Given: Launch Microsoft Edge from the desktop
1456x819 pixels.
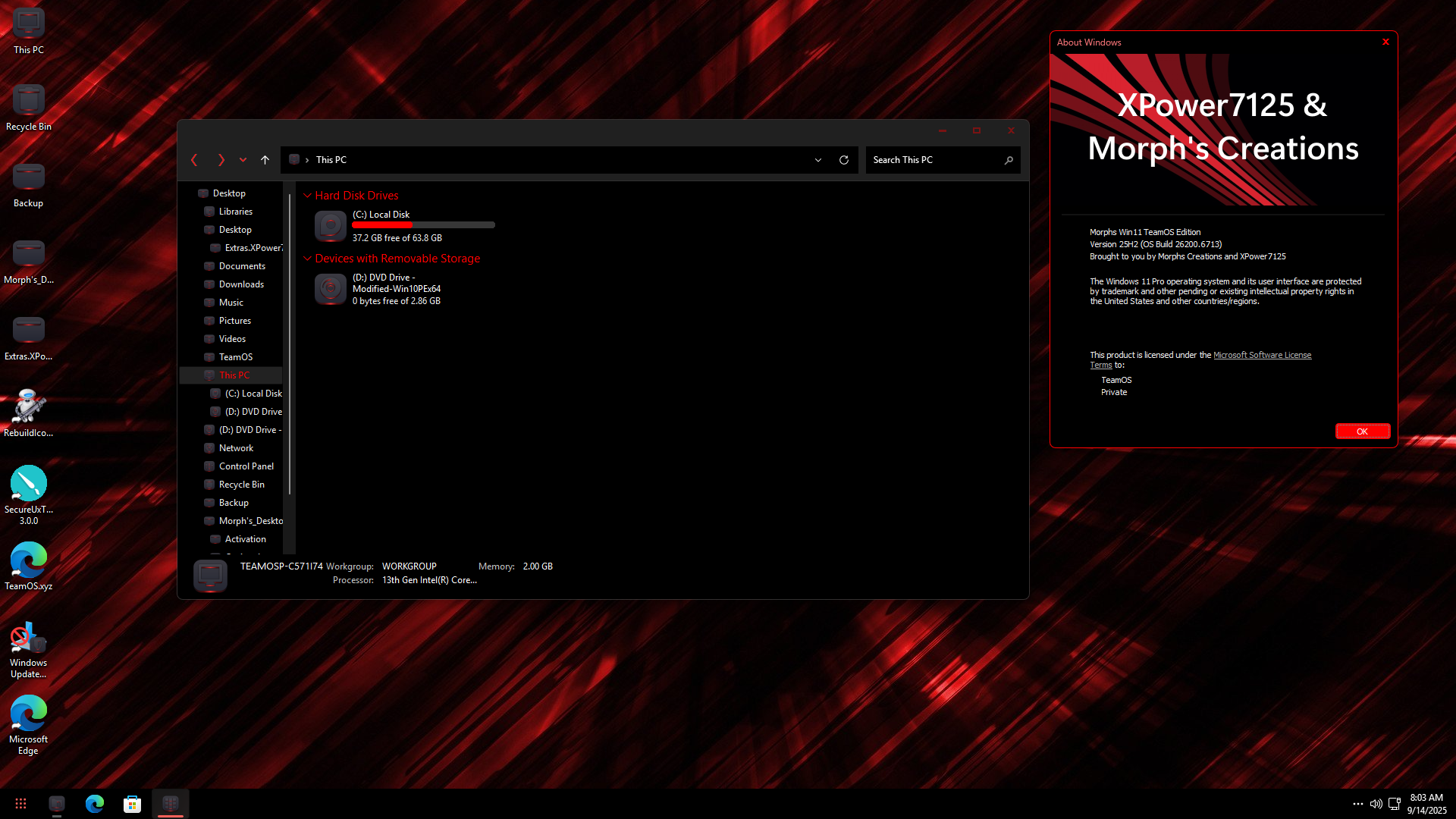Looking at the screenshot, I should (x=28, y=726).
